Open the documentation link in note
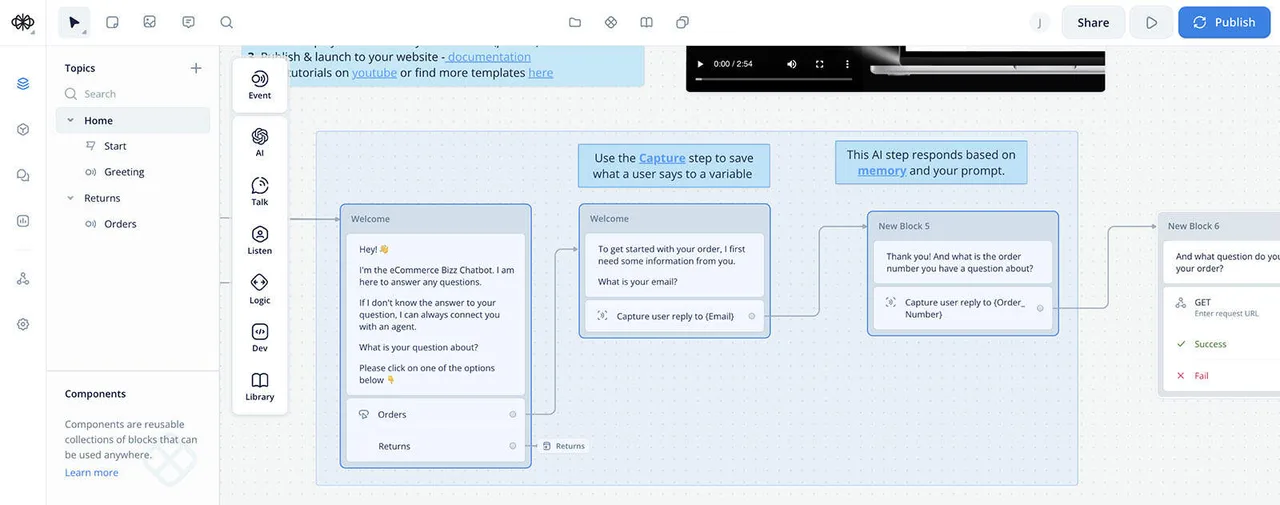 489,57
